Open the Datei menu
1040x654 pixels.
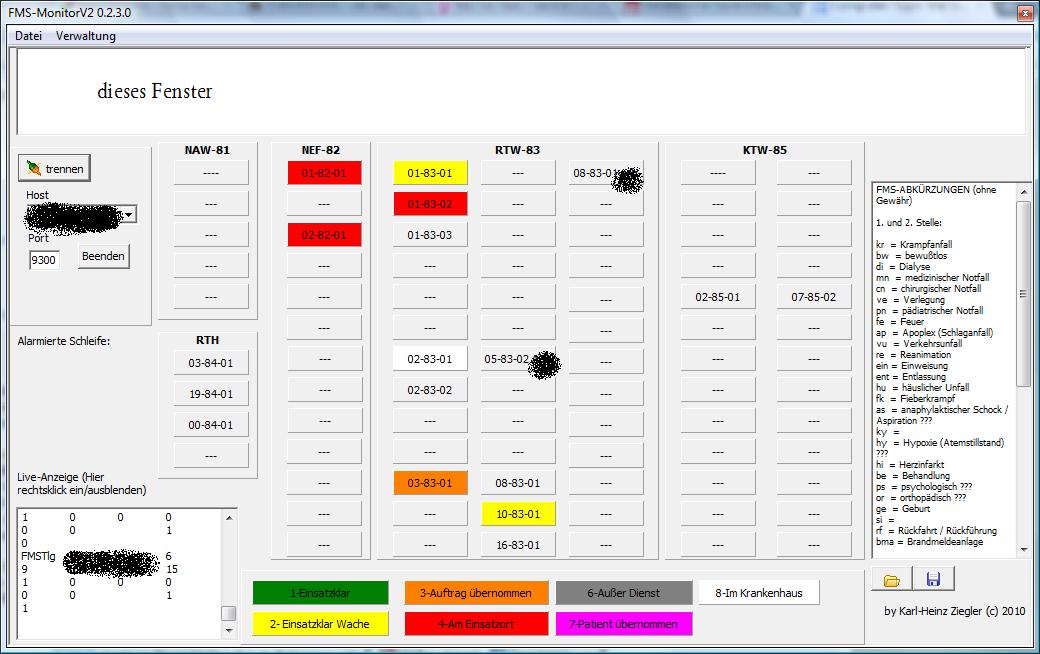[x=29, y=36]
